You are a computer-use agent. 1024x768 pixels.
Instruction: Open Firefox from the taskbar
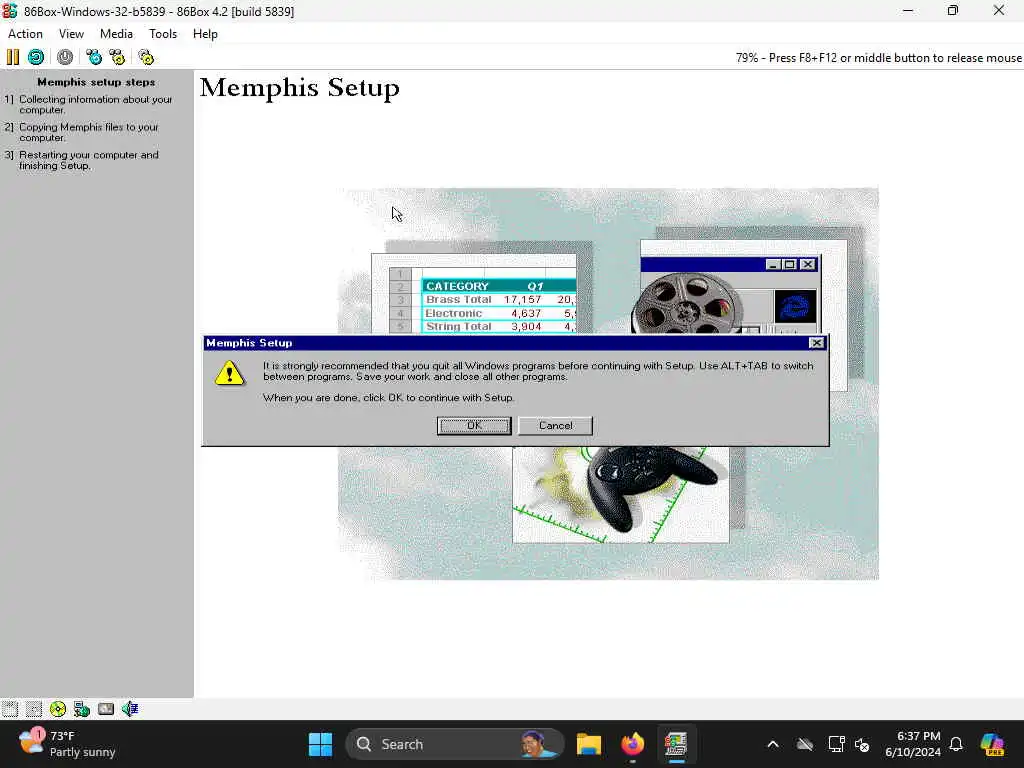point(632,744)
